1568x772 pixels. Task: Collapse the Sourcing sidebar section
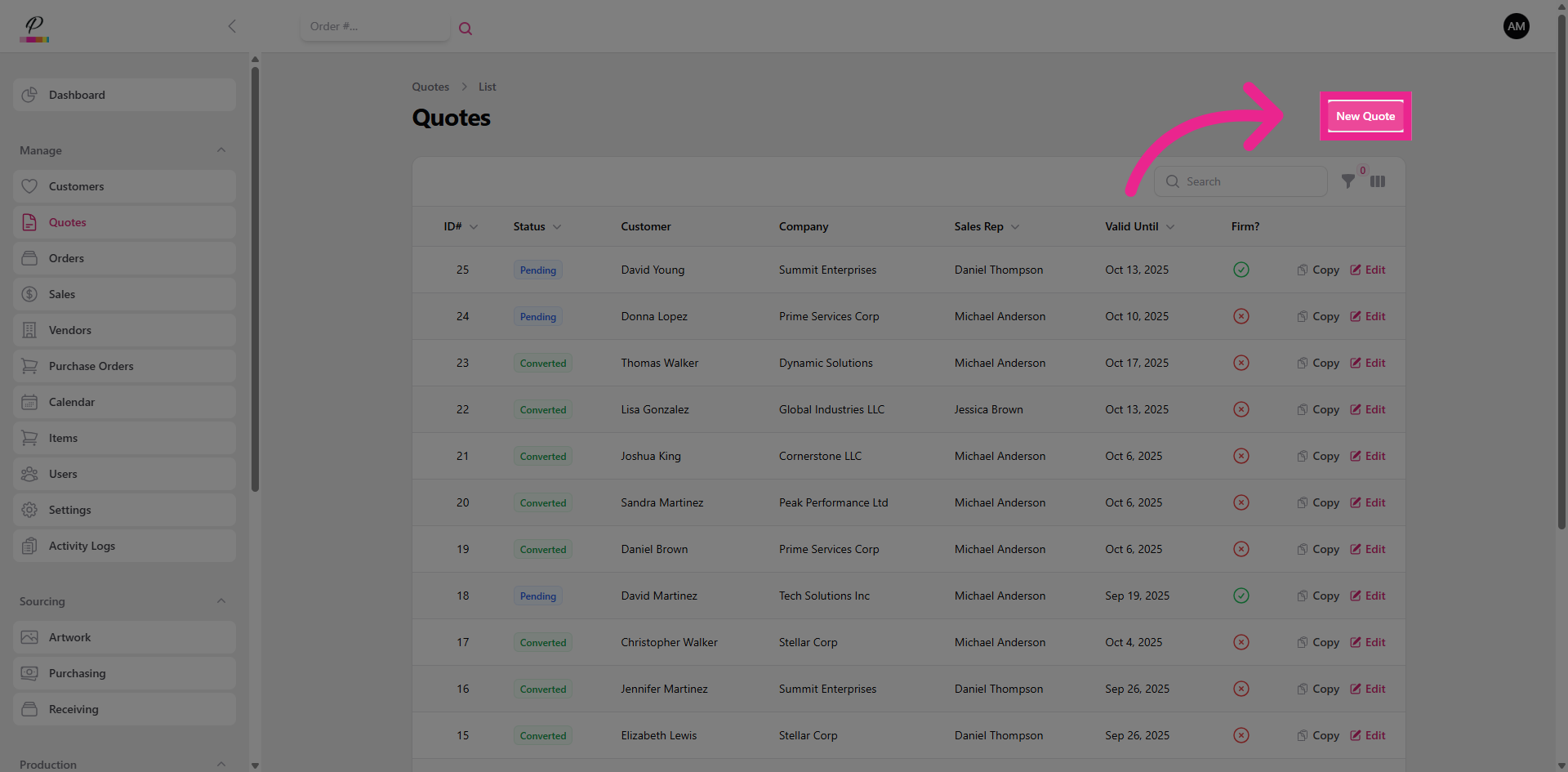coord(221,601)
